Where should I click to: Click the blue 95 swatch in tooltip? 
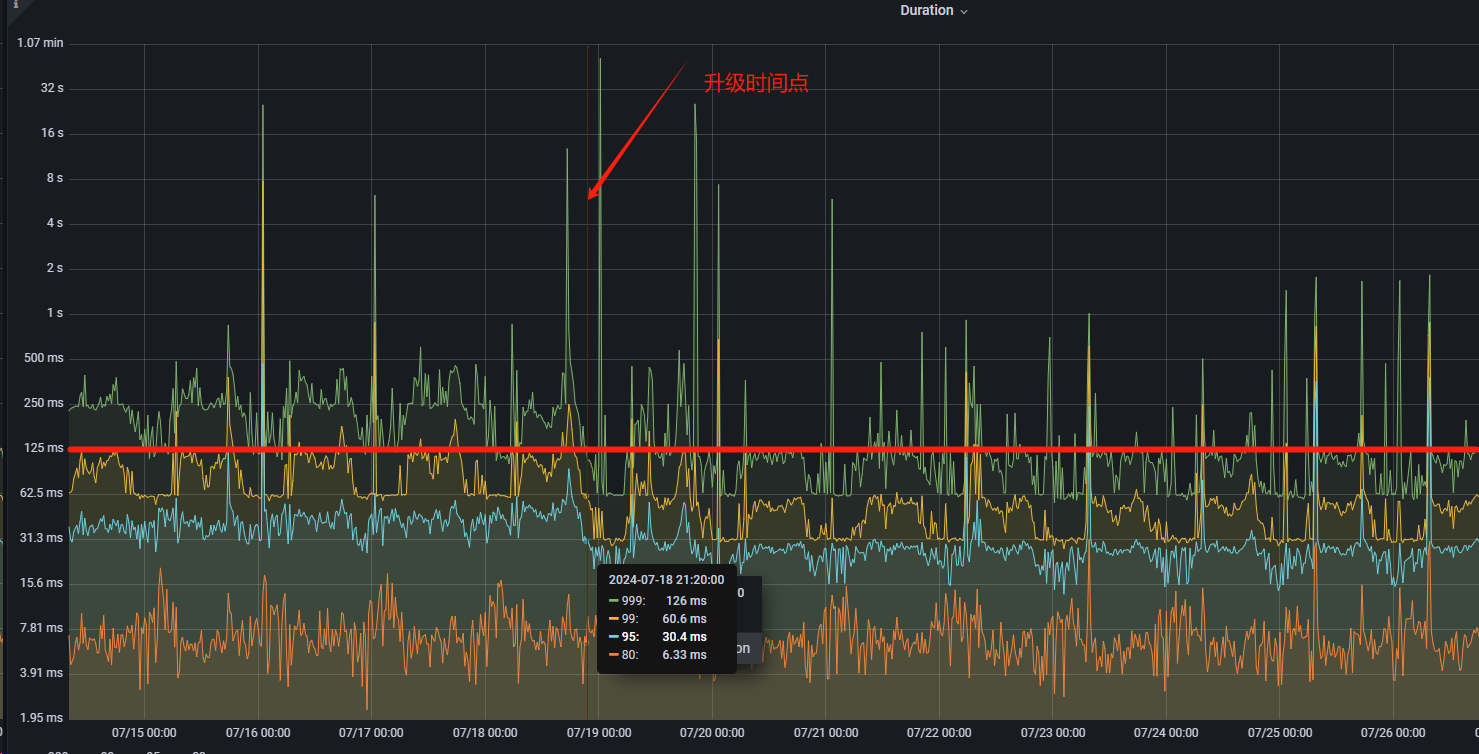614,637
